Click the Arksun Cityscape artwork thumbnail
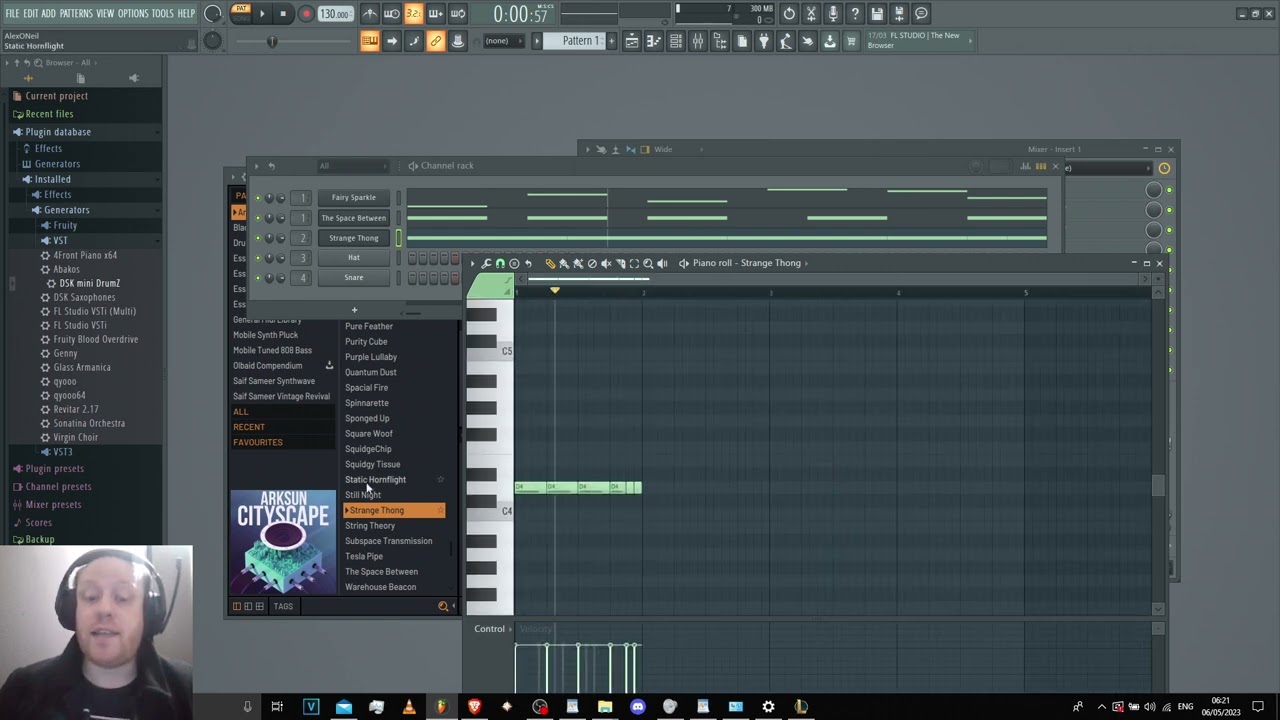The image size is (1280, 720). (283, 541)
